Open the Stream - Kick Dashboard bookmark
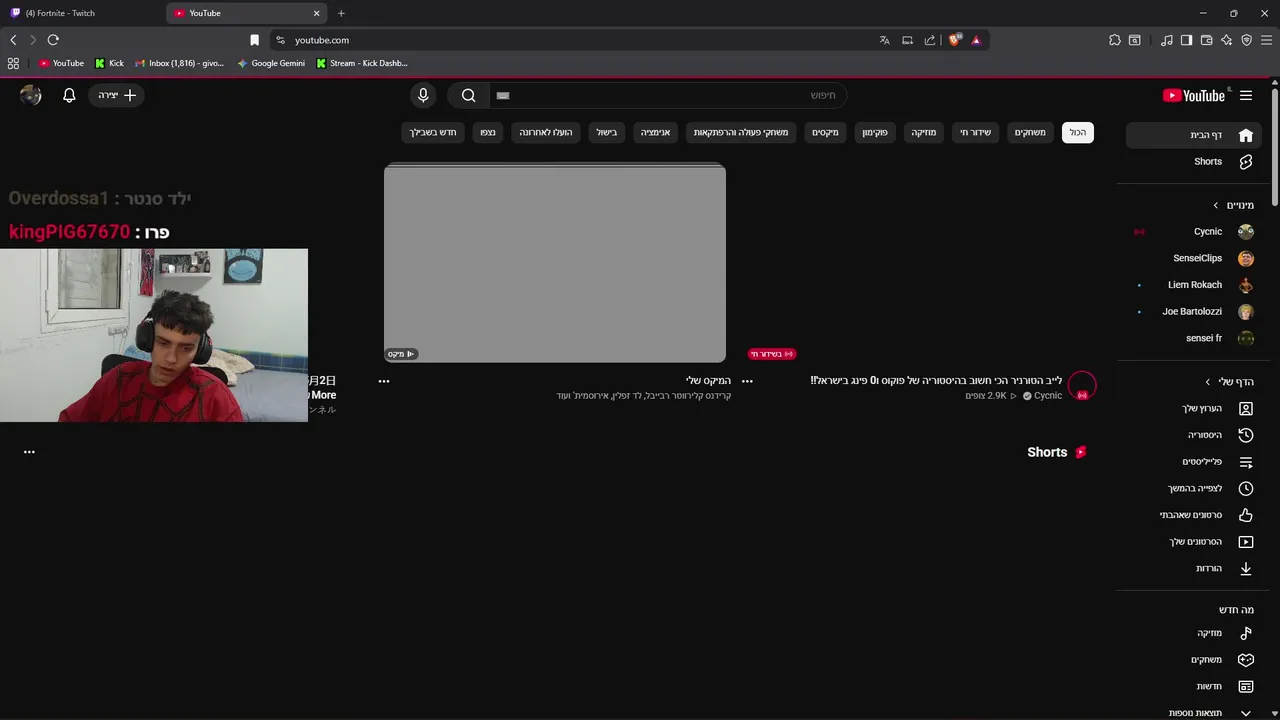Screen dimensions: 1280x720 pos(361,63)
